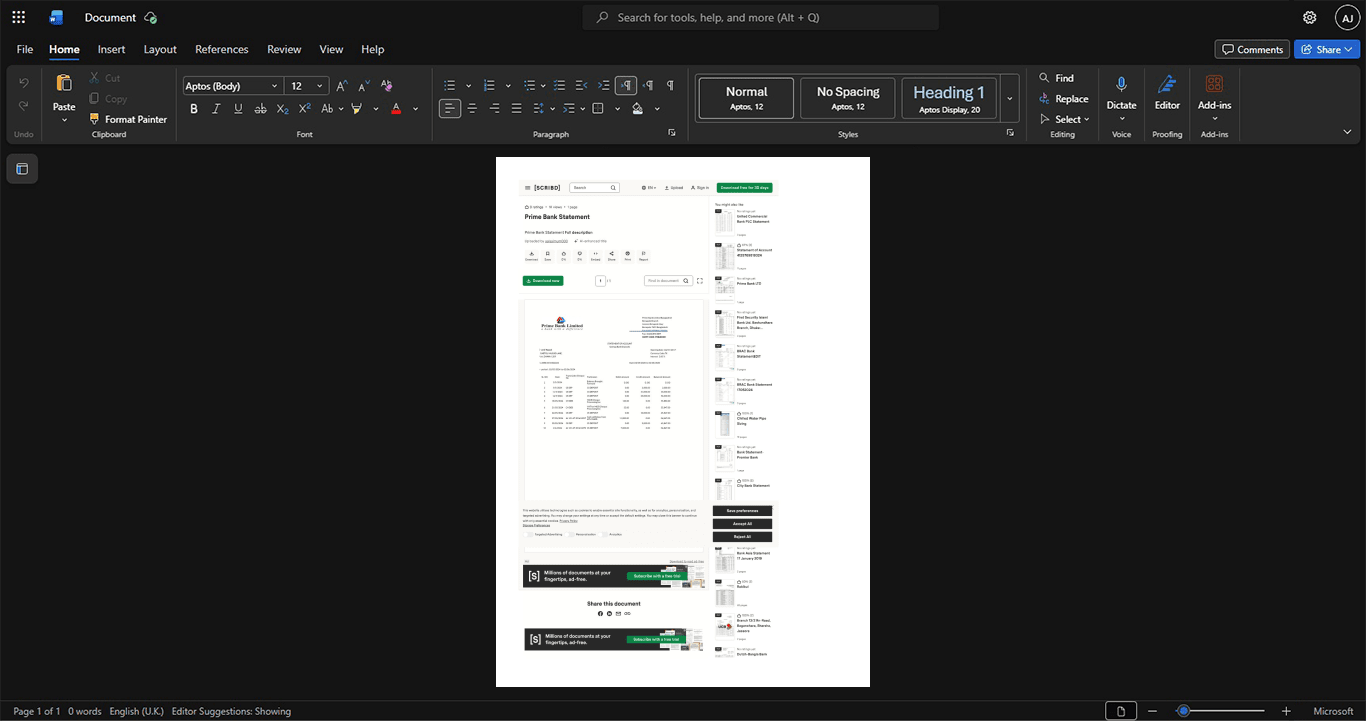Activate the Format Painter
The width and height of the screenshot is (1366, 721).
tap(128, 119)
